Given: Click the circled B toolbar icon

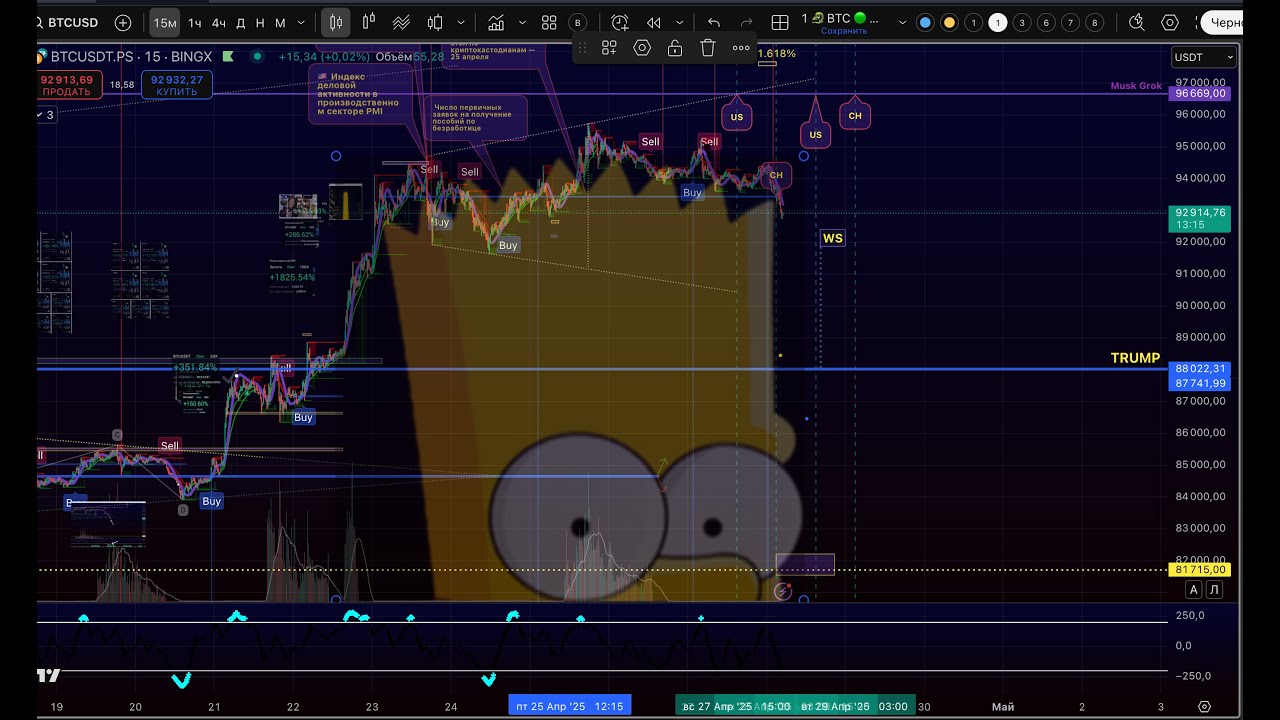Looking at the screenshot, I should tap(577, 22).
